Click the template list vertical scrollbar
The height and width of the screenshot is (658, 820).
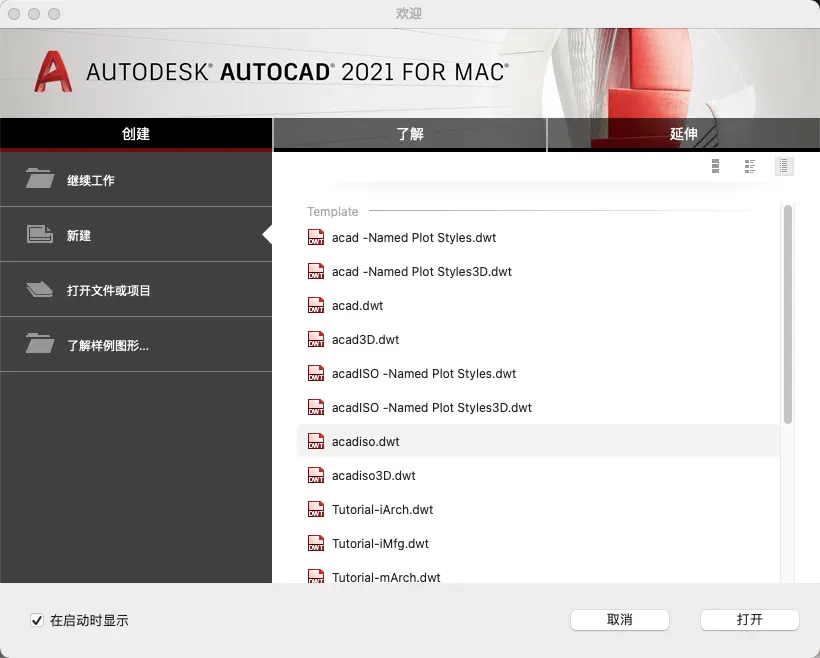coord(788,314)
